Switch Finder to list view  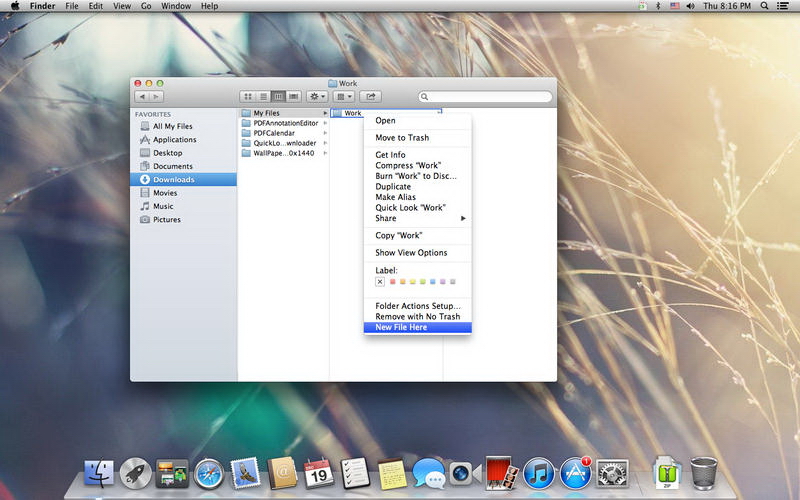263,96
